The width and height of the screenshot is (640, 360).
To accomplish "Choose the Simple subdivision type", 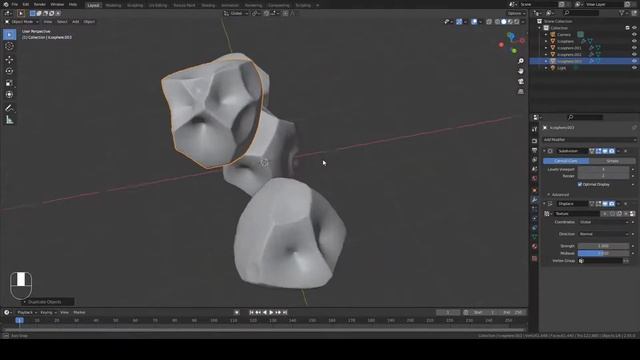I will [x=612, y=161].
